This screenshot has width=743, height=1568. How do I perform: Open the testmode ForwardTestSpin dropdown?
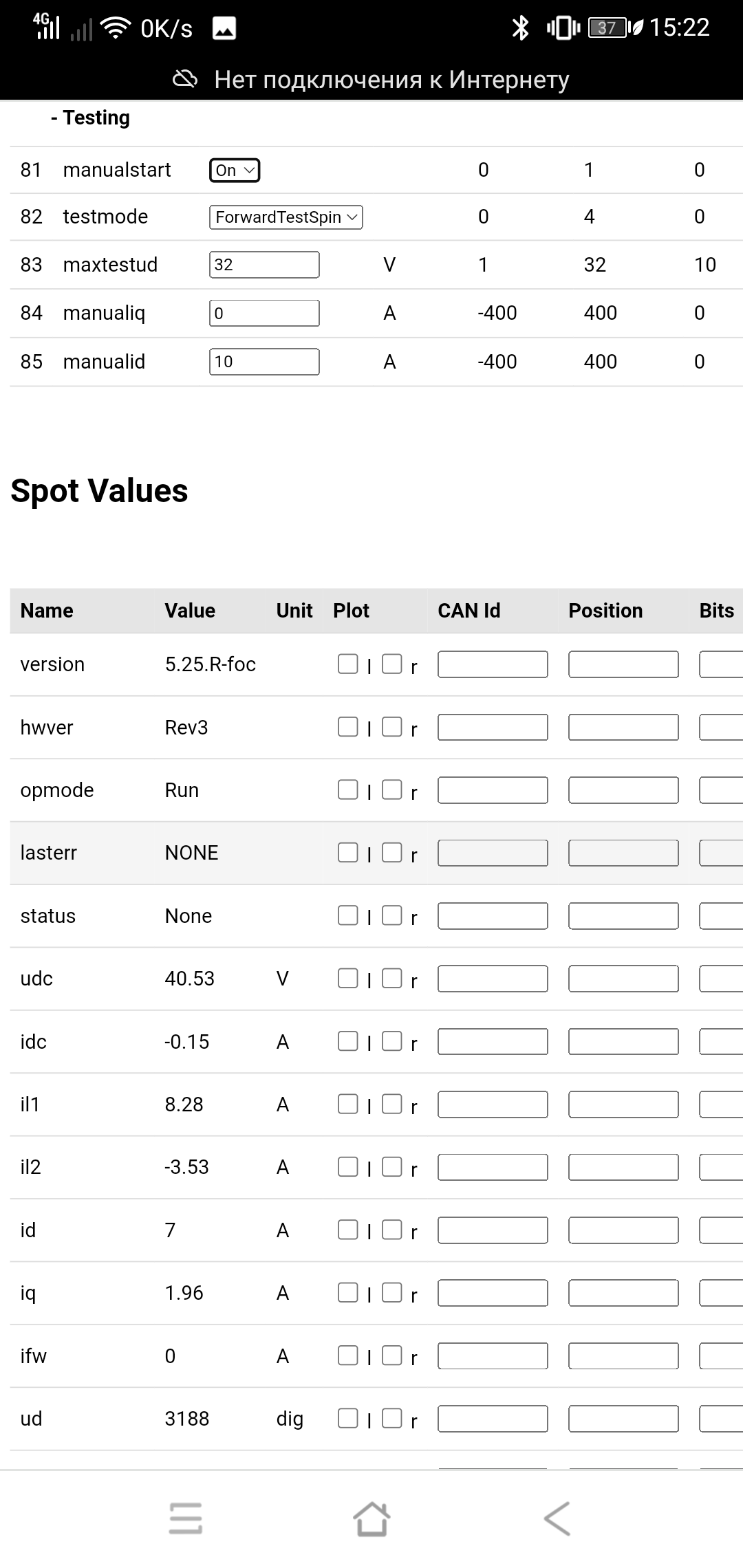pos(286,217)
